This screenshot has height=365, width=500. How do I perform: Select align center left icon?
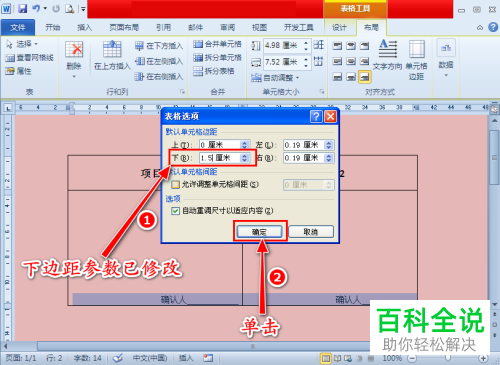[337, 61]
